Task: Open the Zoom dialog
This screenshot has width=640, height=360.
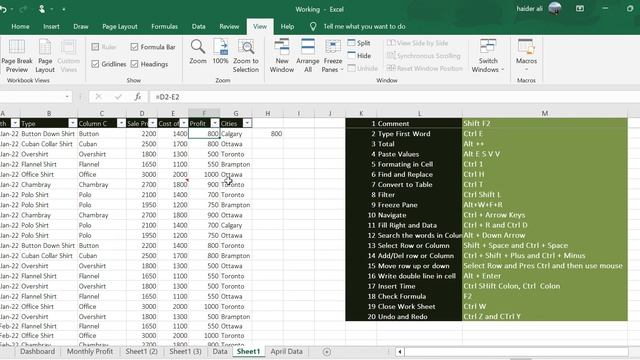Action: 198,52
